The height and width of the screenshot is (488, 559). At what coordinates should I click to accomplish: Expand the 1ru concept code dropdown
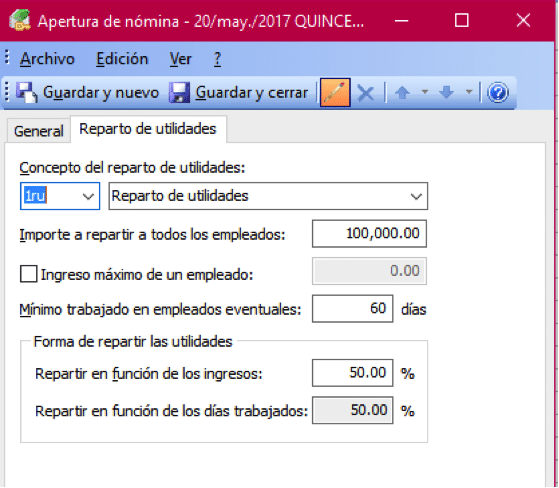coord(88,196)
